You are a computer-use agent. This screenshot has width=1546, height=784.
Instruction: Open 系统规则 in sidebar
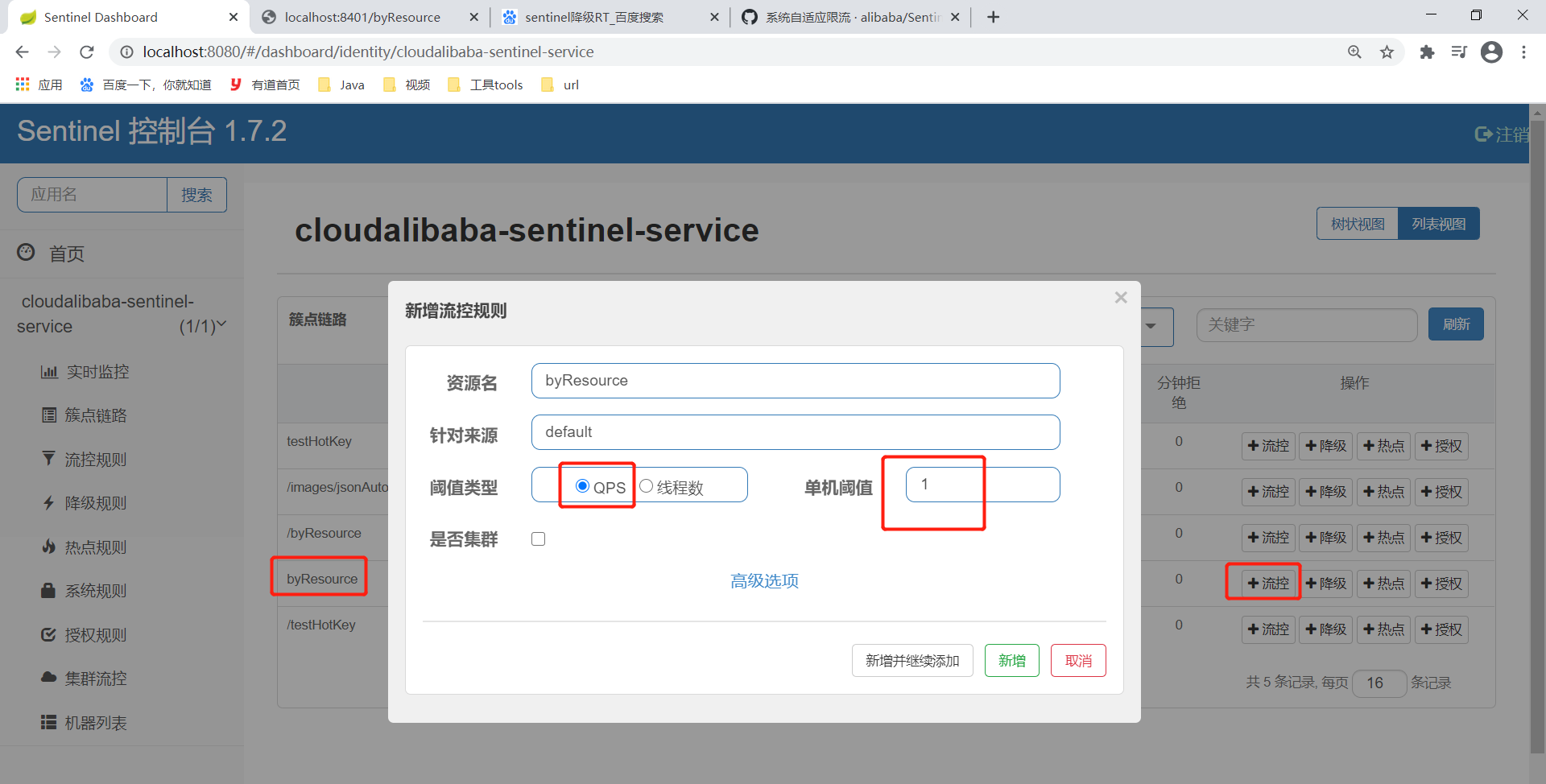coord(85,591)
